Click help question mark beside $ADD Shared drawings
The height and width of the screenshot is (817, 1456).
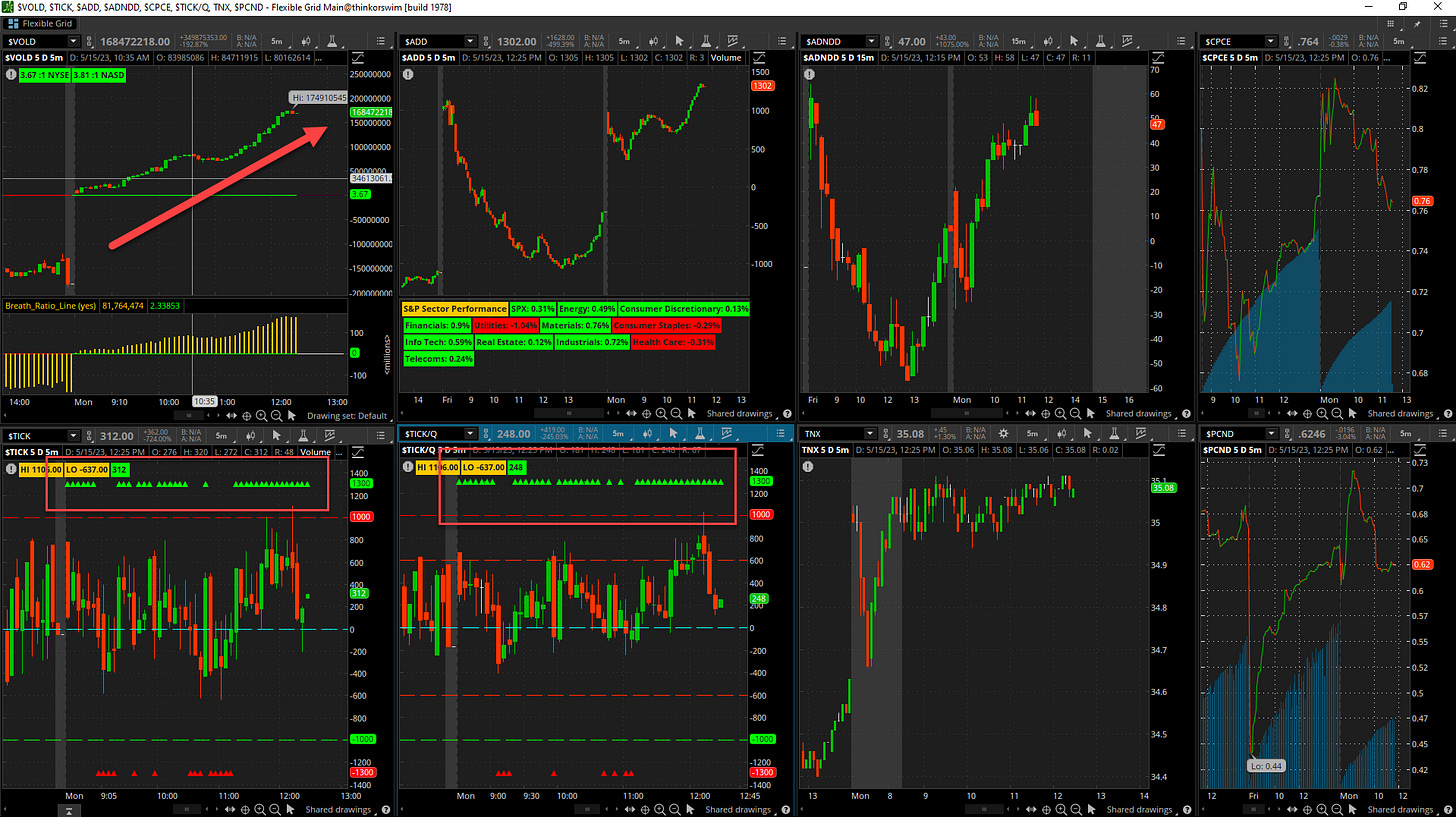[x=787, y=414]
